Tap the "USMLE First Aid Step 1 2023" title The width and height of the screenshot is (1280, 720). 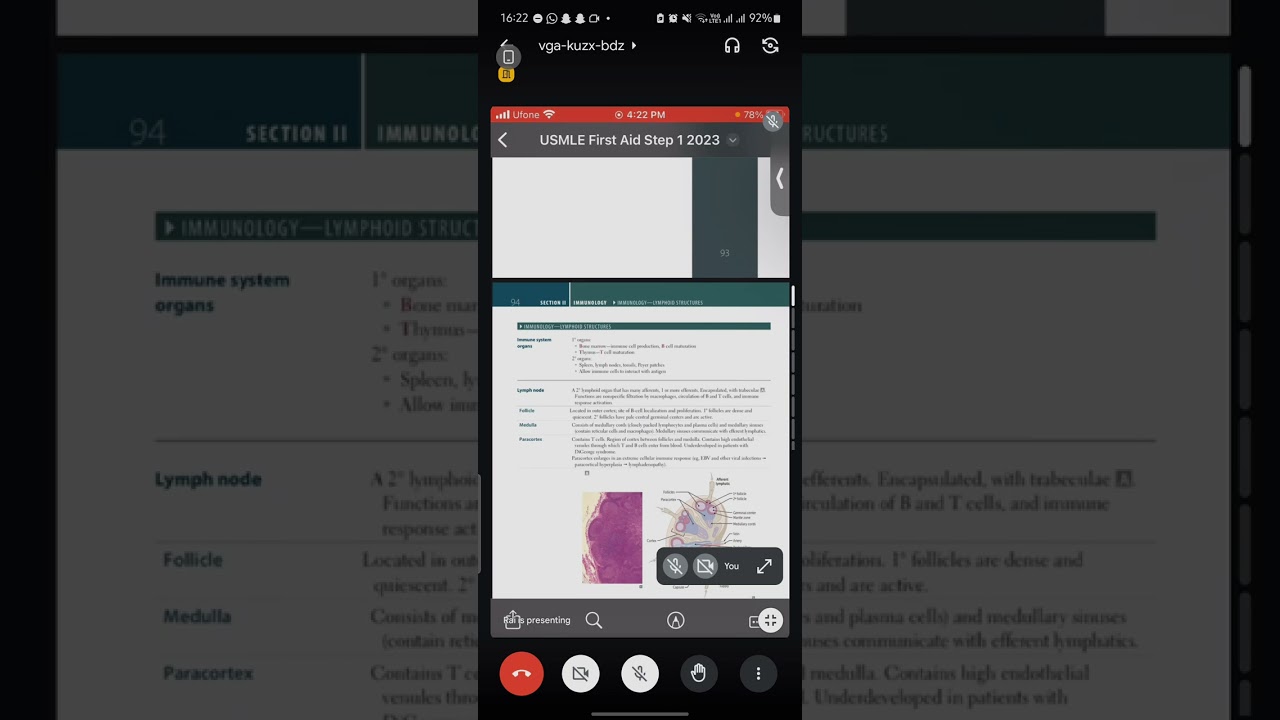630,141
